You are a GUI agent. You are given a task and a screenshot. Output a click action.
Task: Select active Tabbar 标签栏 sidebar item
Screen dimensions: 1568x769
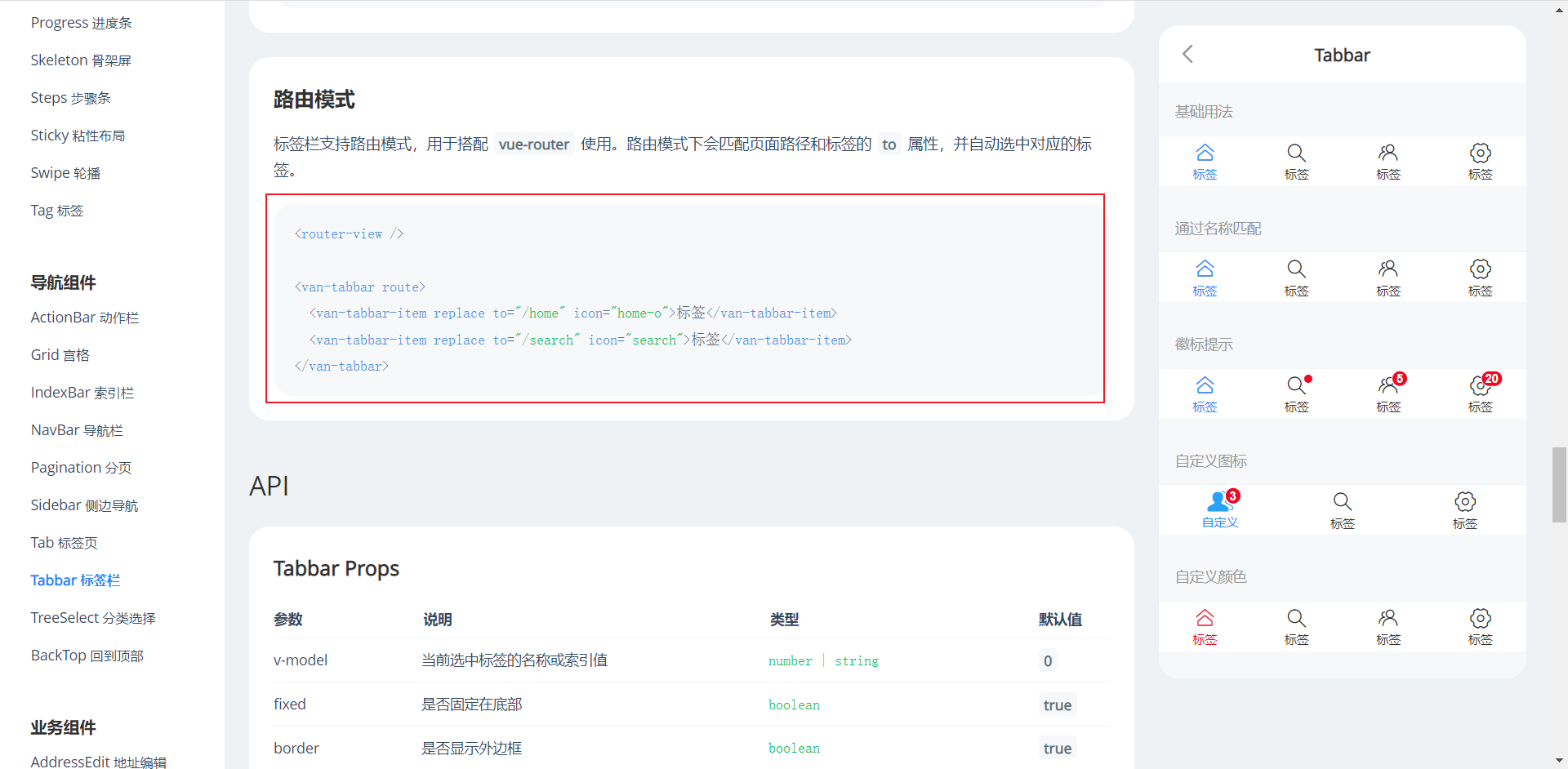tap(75, 580)
